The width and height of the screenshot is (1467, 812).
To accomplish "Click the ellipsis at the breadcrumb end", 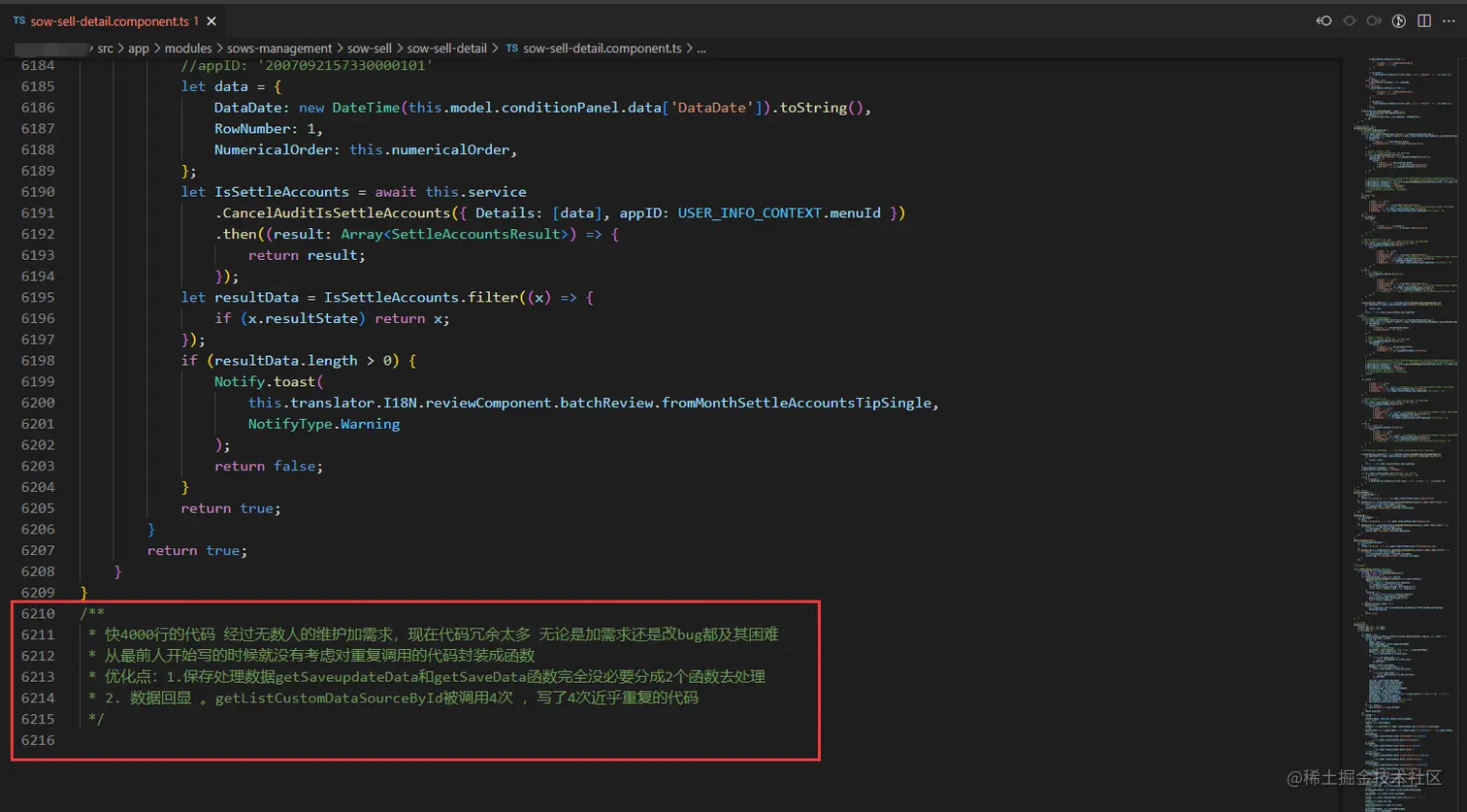I will 701,48.
